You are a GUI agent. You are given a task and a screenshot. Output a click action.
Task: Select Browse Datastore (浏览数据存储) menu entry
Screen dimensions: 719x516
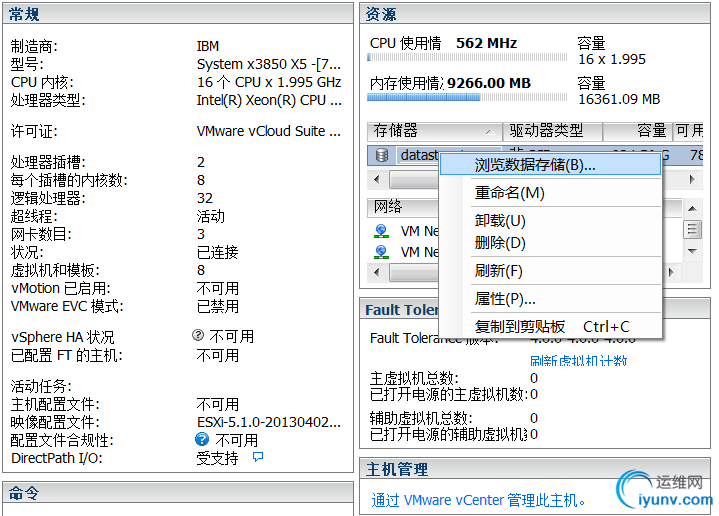(x=550, y=165)
